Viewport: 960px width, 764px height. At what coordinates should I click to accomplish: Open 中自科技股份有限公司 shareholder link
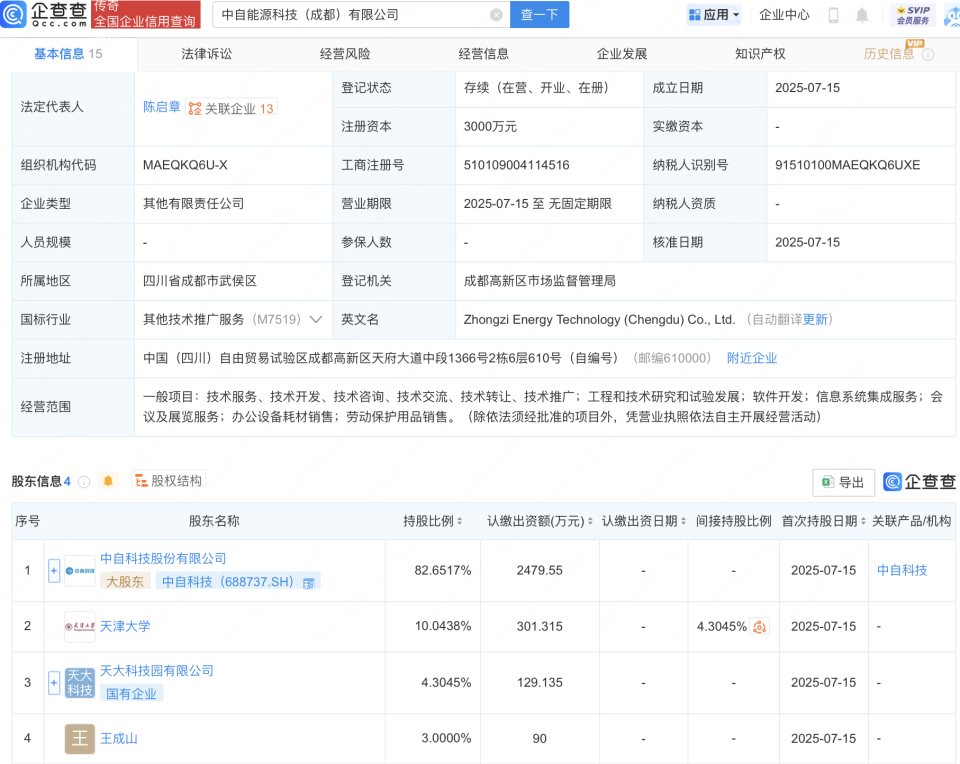pyautogui.click(x=163, y=558)
